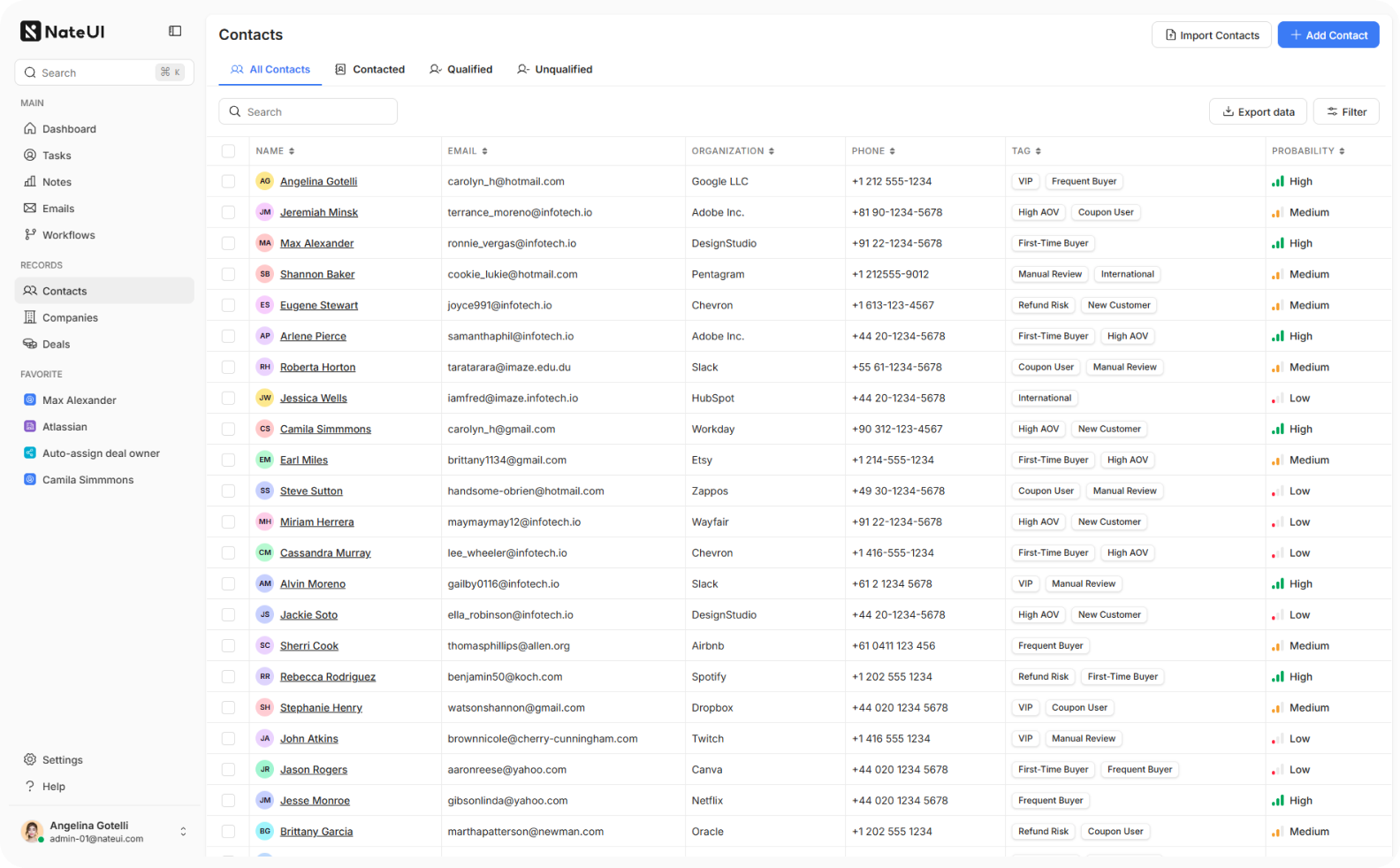The width and height of the screenshot is (1400, 868).
Task: Collapse the sidebar with the panel icon
Action: (x=175, y=31)
